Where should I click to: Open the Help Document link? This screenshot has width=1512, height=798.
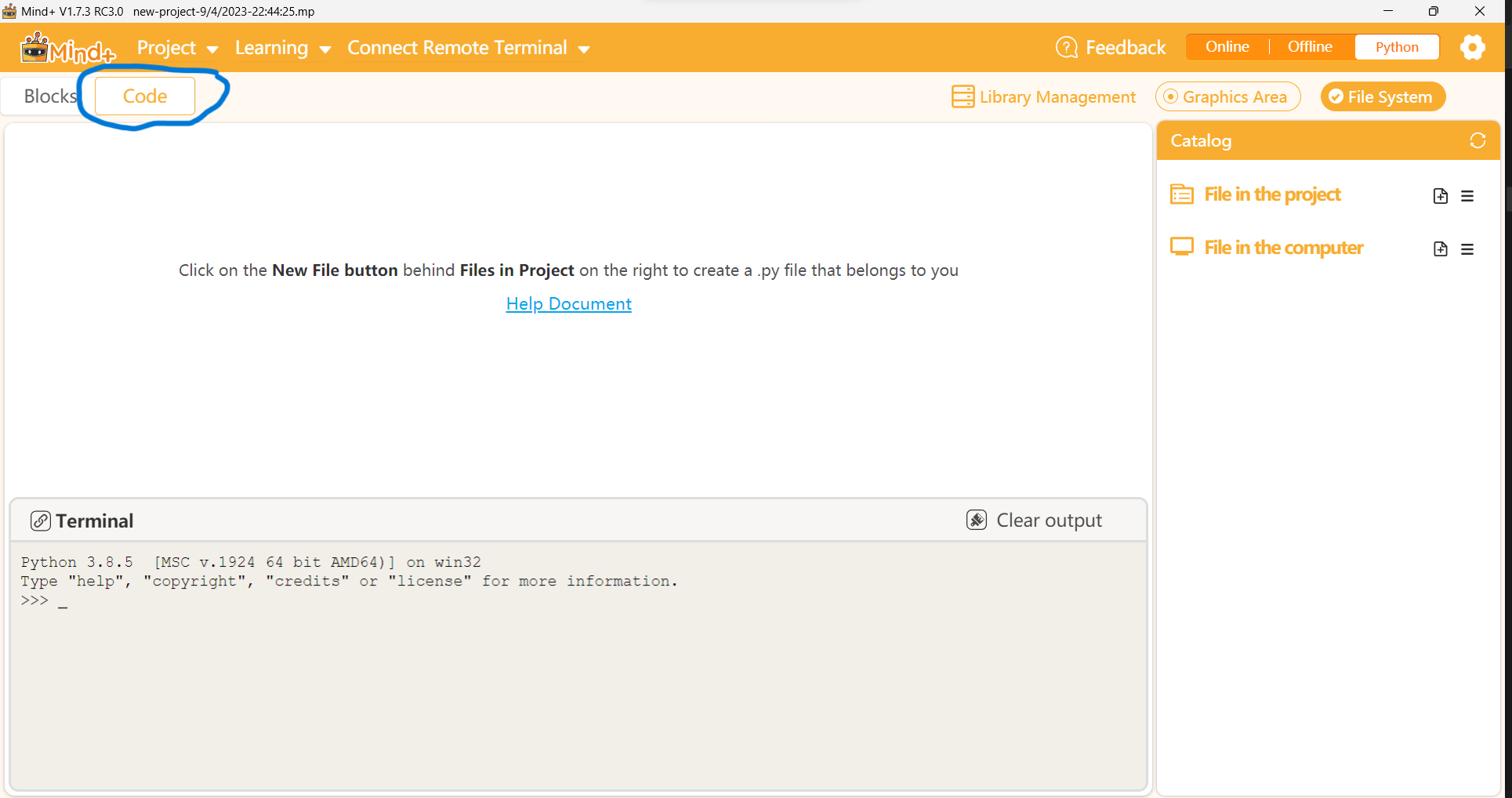coord(568,303)
